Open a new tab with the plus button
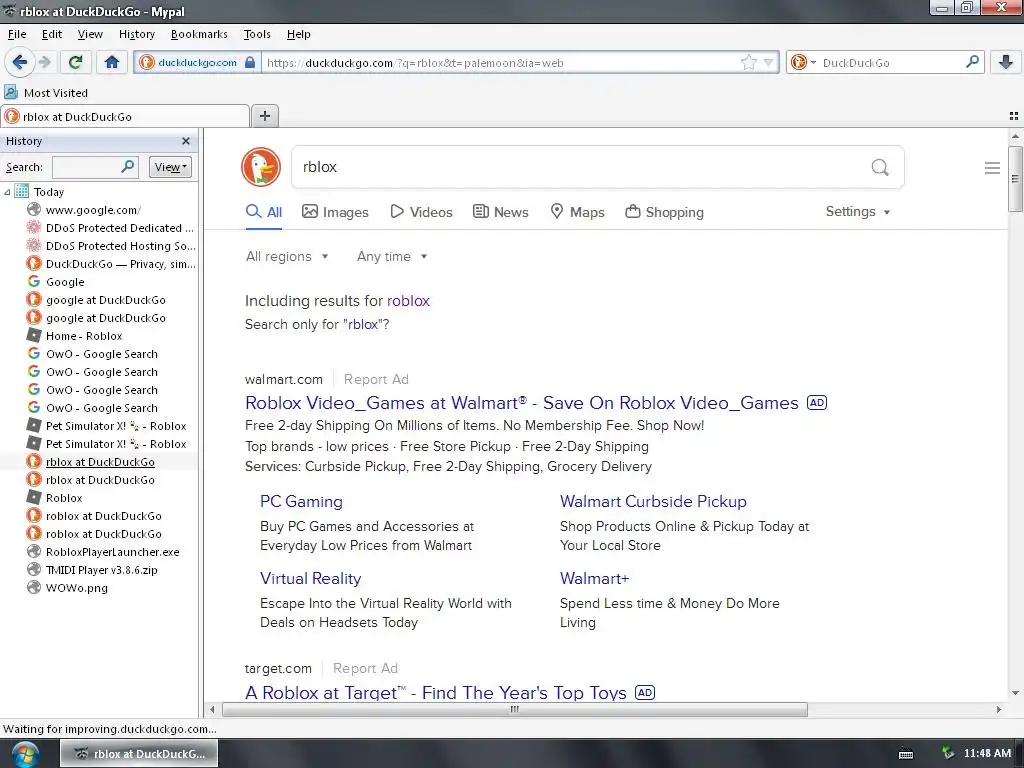This screenshot has width=1024, height=768. (x=264, y=116)
